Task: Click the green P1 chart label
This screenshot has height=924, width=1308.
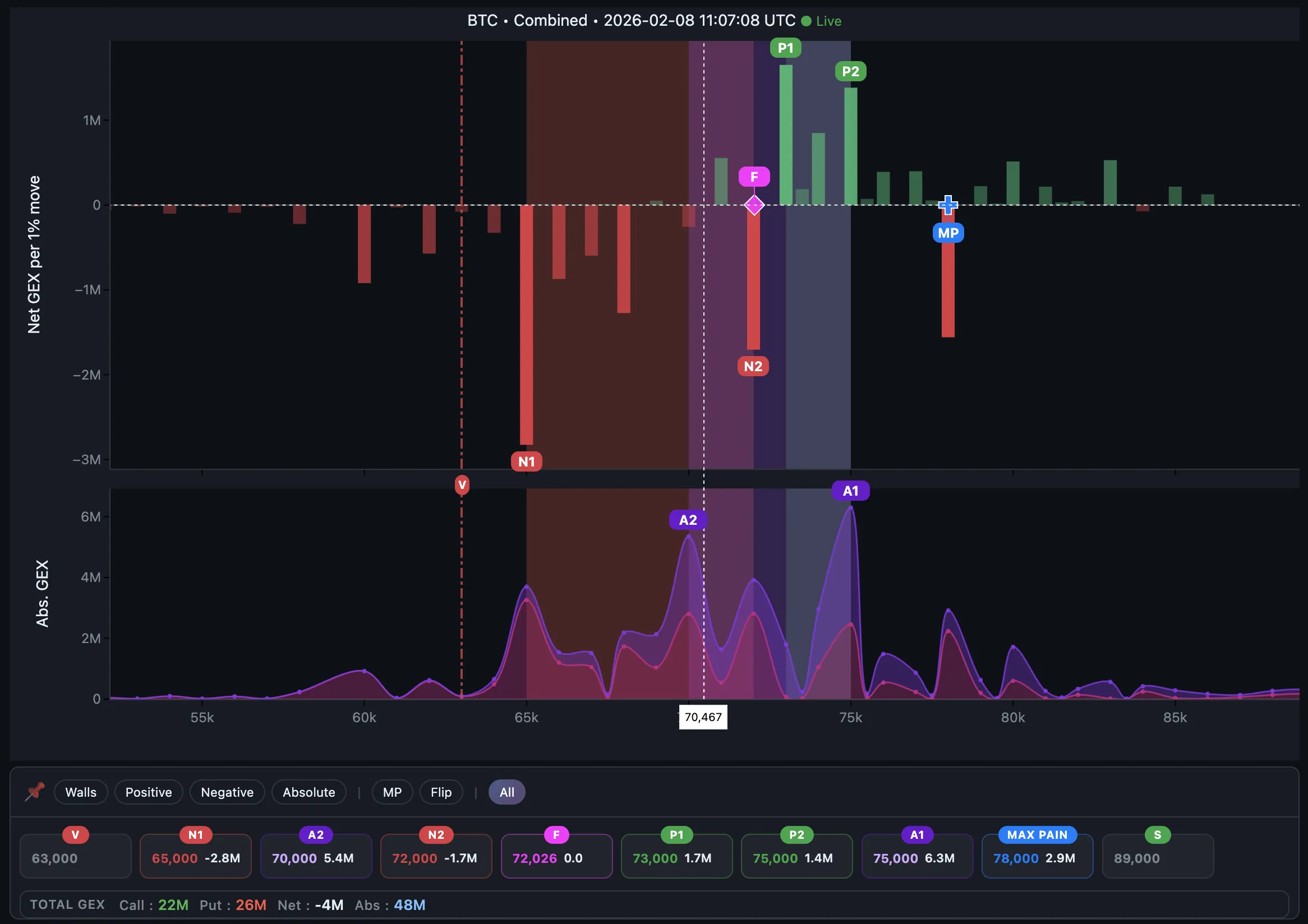Action: click(785, 48)
